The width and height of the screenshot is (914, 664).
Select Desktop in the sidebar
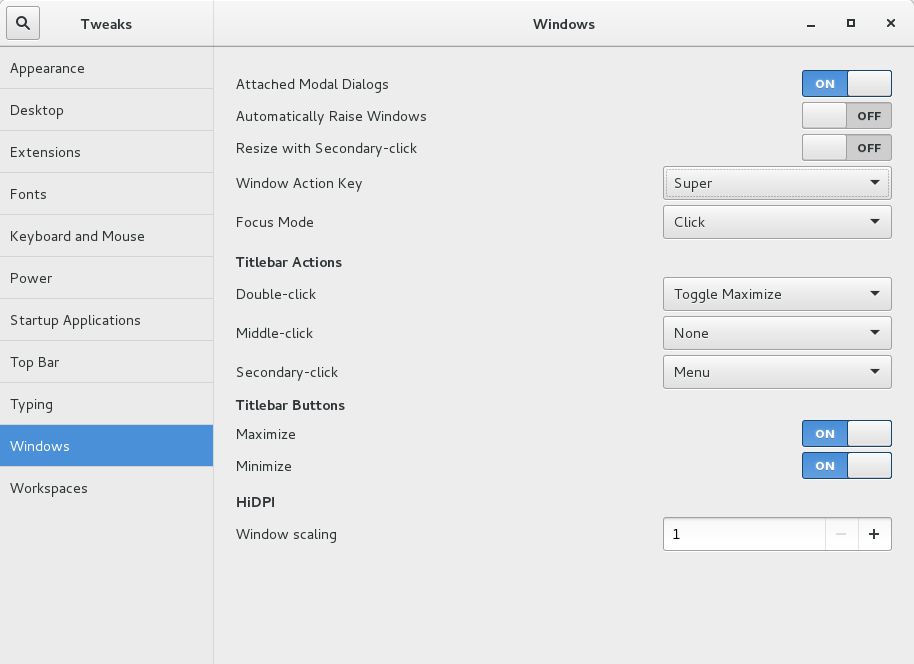107,110
